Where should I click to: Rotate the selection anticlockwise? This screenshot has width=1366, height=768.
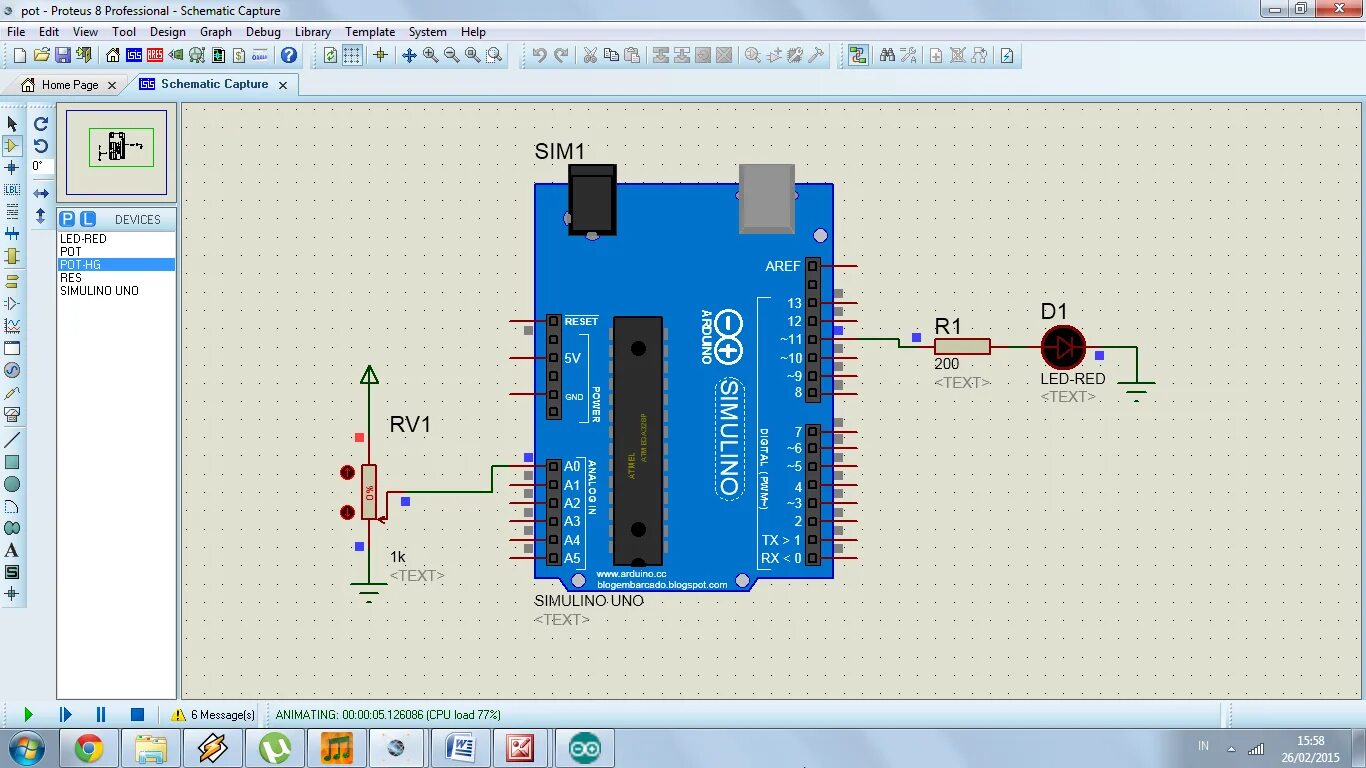[x=40, y=146]
